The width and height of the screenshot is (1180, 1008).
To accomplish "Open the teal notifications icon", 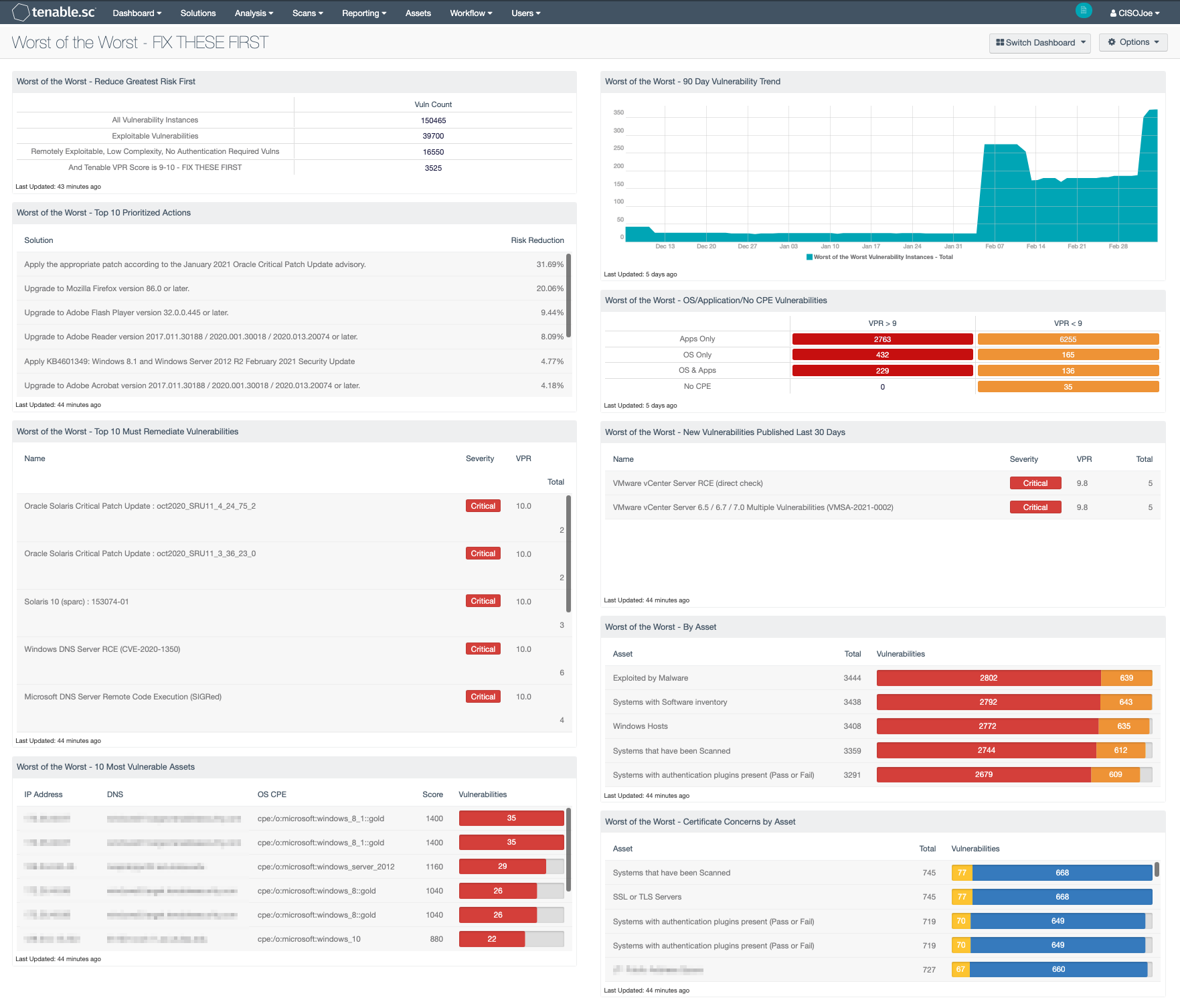I will click(1083, 10).
